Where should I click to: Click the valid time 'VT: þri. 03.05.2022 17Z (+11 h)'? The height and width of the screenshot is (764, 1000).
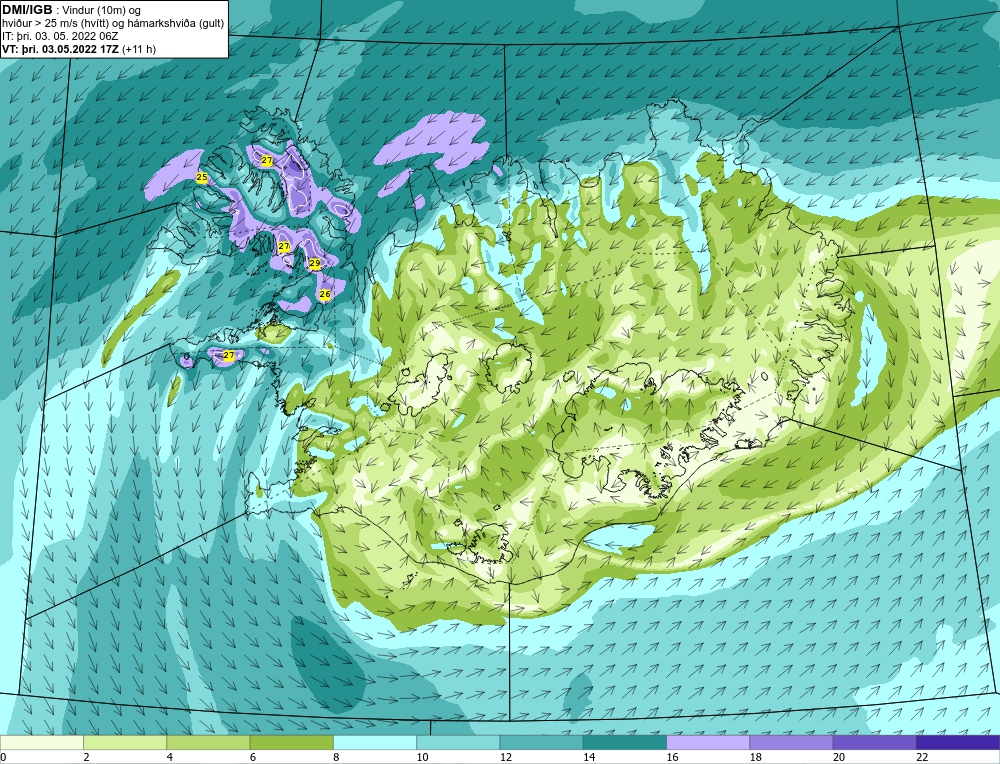coord(78,48)
